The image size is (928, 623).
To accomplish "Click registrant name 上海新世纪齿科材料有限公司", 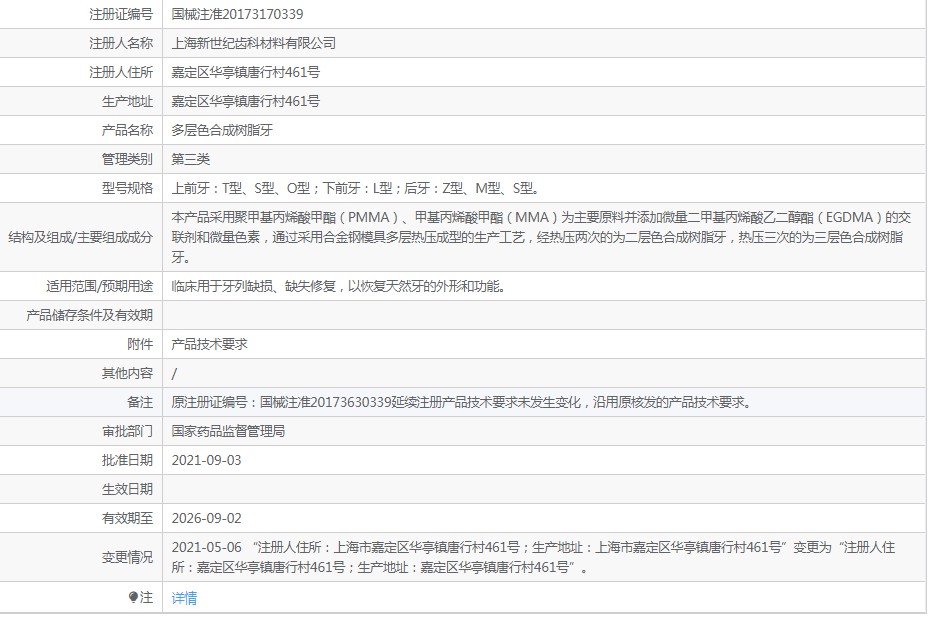I will click(254, 43).
